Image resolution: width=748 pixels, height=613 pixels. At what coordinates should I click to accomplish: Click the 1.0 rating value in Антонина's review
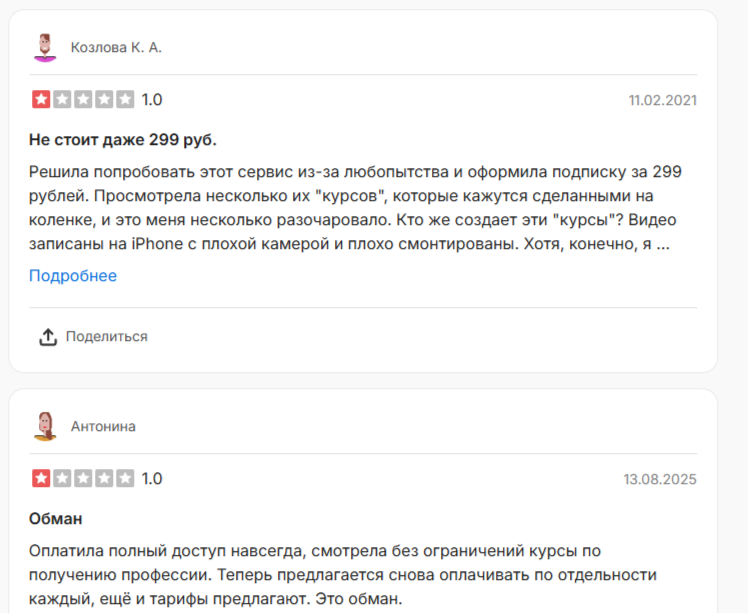[x=152, y=478]
